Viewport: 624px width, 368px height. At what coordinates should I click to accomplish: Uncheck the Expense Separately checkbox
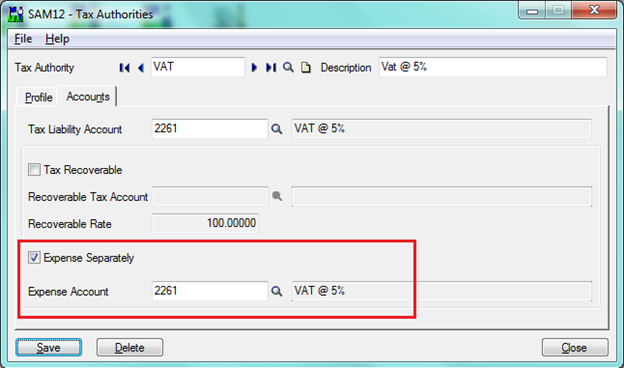(x=34, y=257)
